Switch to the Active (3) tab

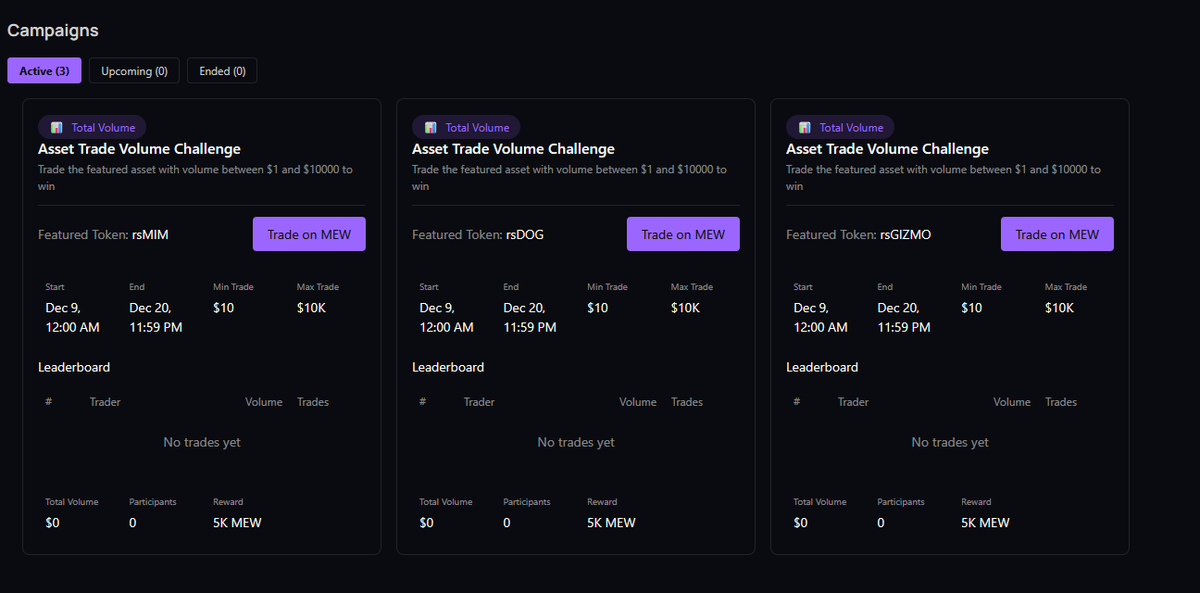44,71
